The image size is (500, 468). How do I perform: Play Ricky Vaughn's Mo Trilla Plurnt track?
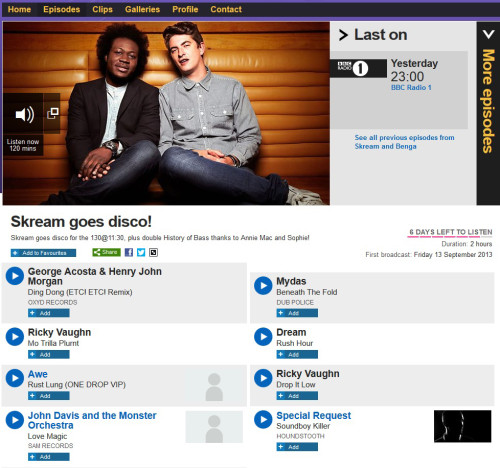[15, 337]
